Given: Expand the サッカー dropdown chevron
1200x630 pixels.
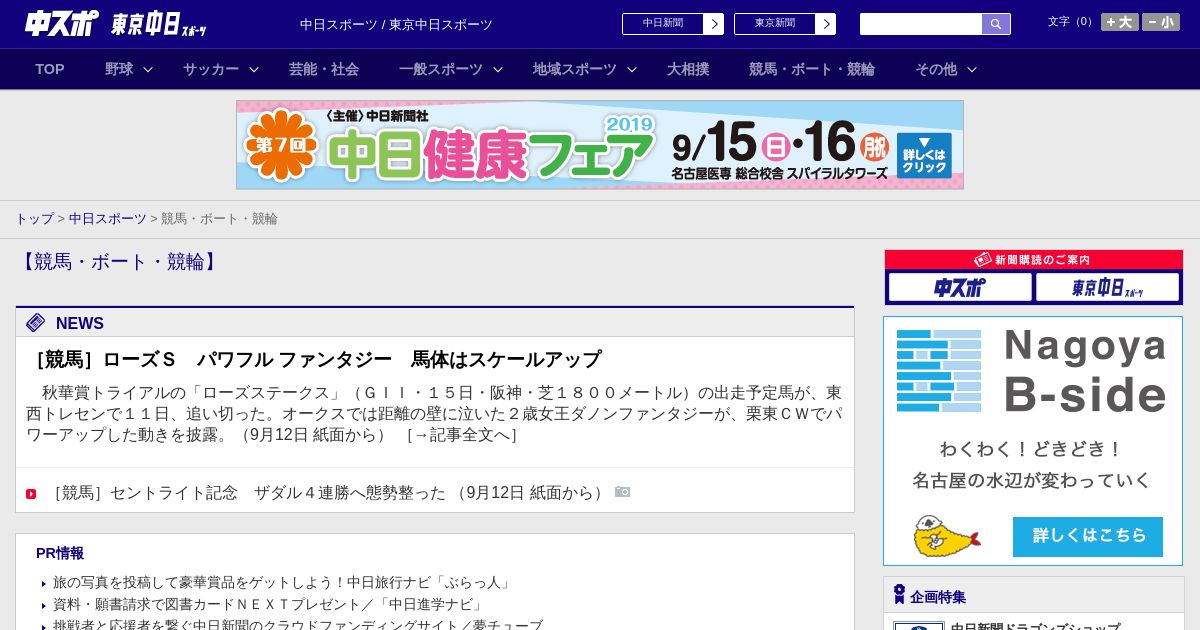Looking at the screenshot, I should 254,70.
